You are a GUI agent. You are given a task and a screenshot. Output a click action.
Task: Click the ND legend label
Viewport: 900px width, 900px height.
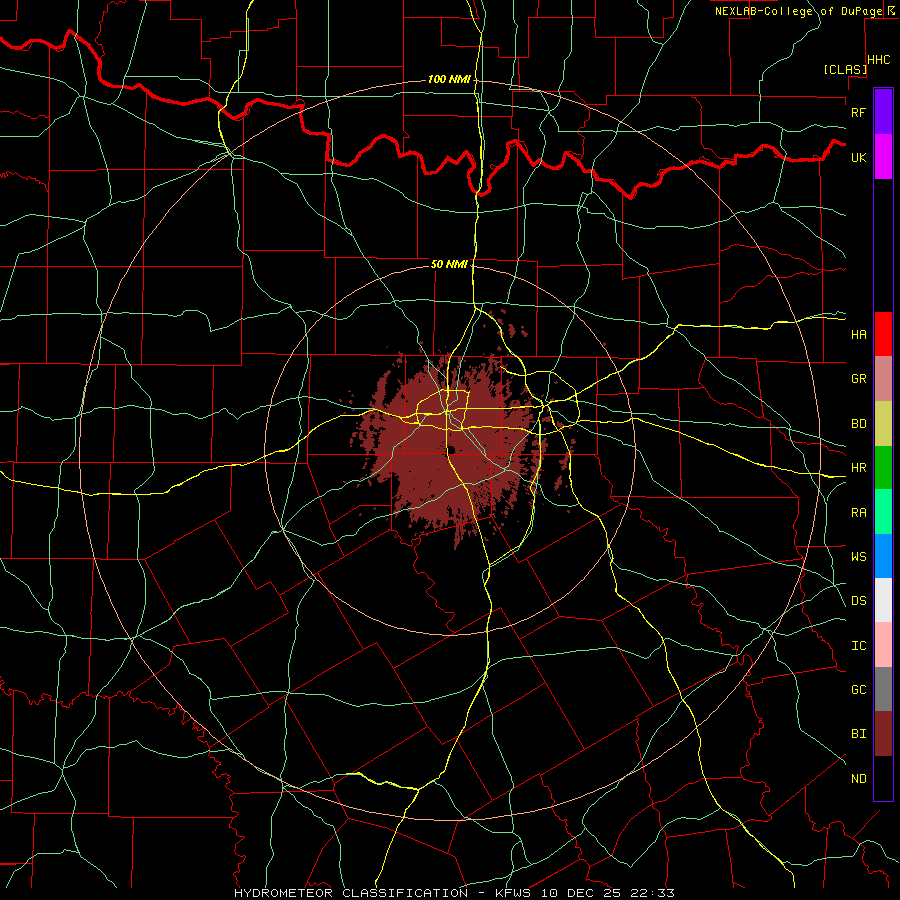click(x=858, y=779)
